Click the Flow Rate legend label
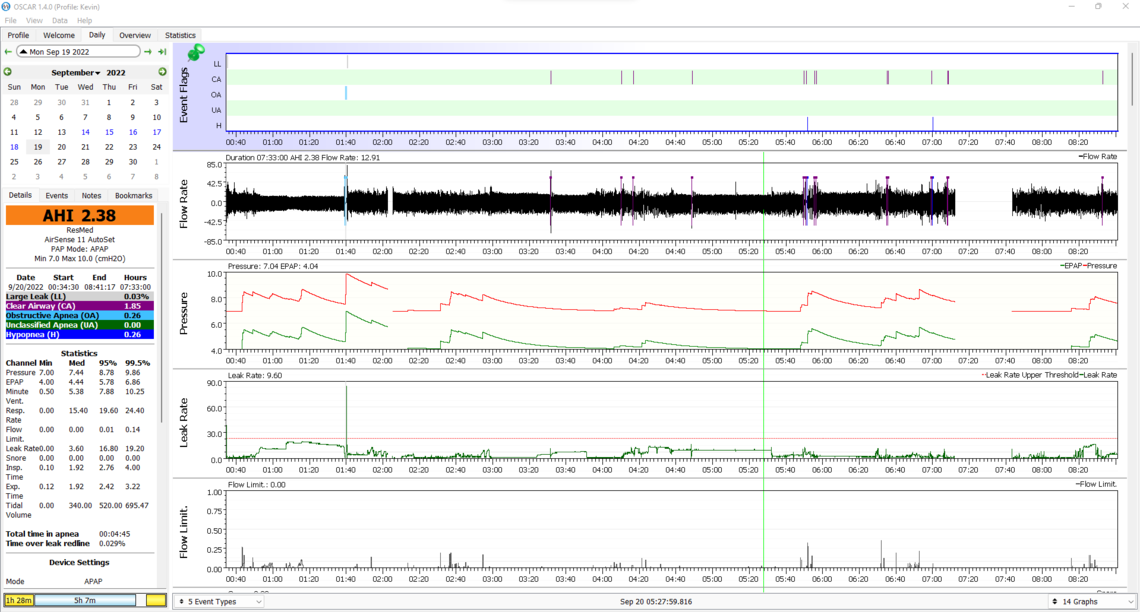 (1098, 156)
